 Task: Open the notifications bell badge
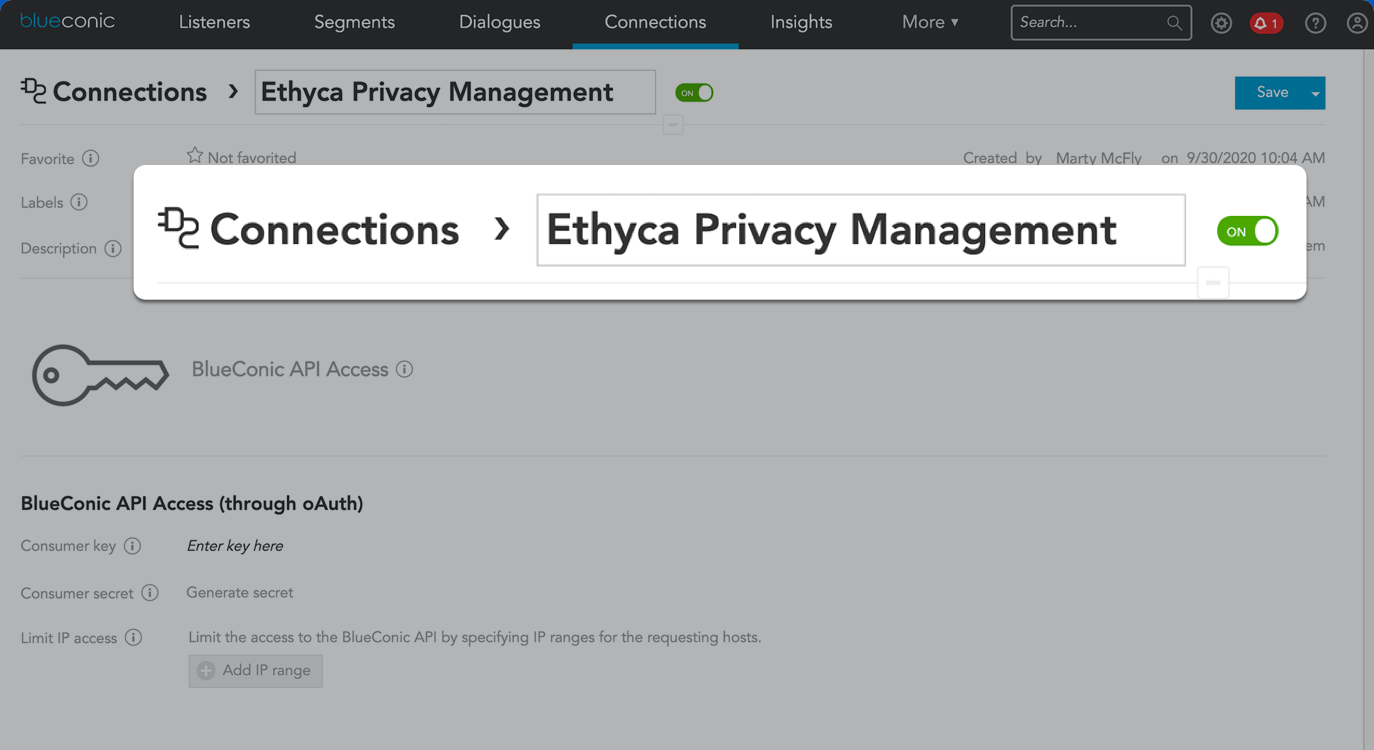pos(1266,23)
